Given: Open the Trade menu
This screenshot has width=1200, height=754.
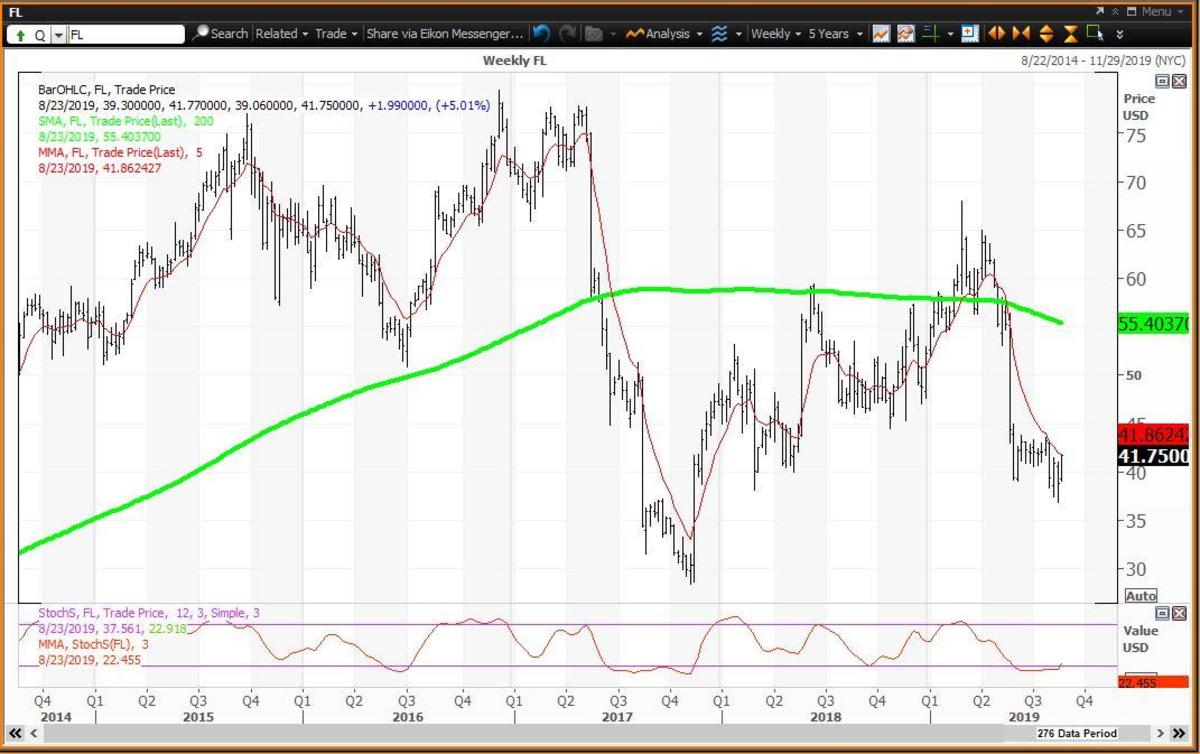Looking at the screenshot, I should coord(335,33).
